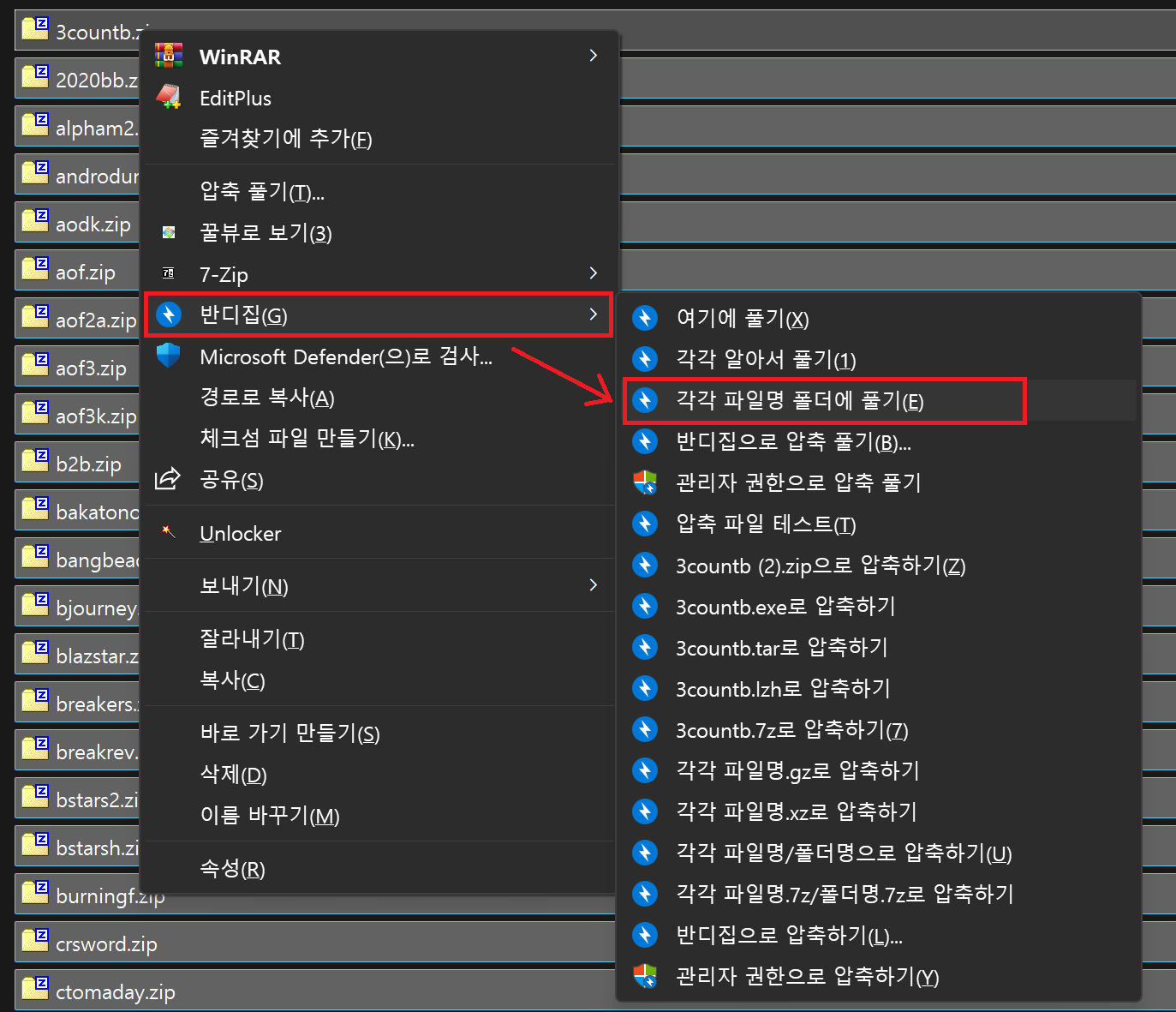Click the shield icon for 관리자 권한으로 압축하기(Y)
1176x1012 pixels.
pyautogui.click(x=645, y=976)
